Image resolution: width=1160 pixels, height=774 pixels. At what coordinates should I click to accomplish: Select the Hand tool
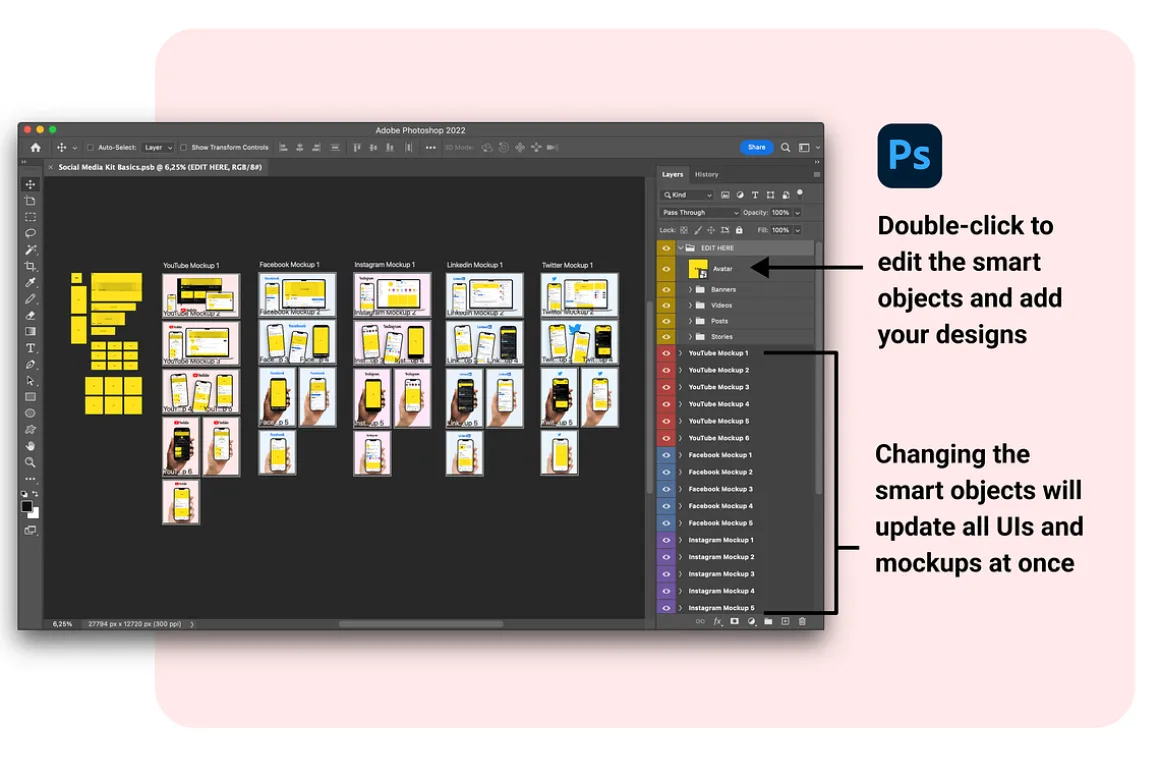click(x=30, y=445)
